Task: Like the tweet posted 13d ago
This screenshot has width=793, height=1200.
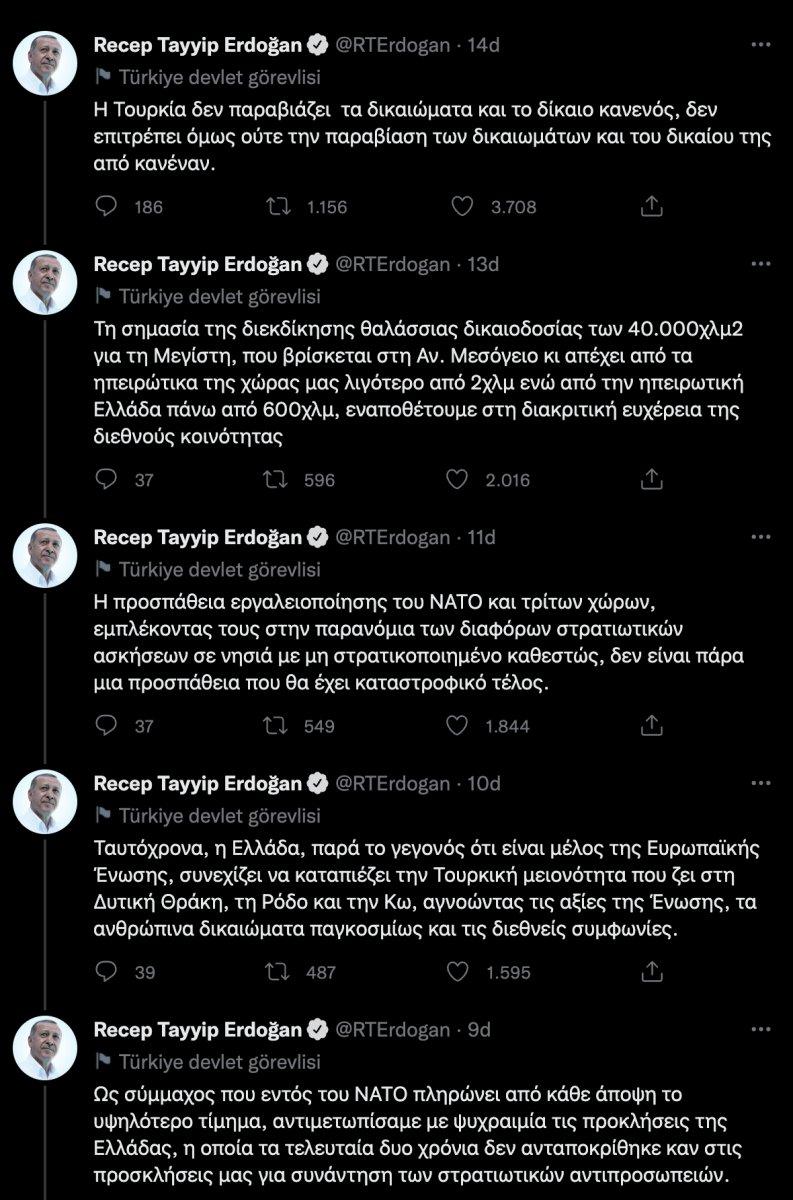Action: 459,479
